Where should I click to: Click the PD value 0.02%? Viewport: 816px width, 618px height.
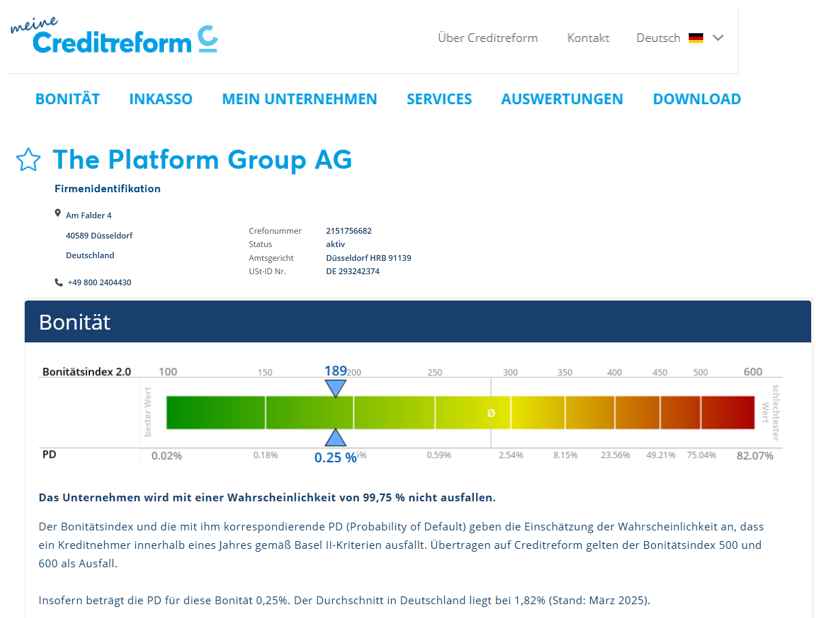(x=167, y=456)
